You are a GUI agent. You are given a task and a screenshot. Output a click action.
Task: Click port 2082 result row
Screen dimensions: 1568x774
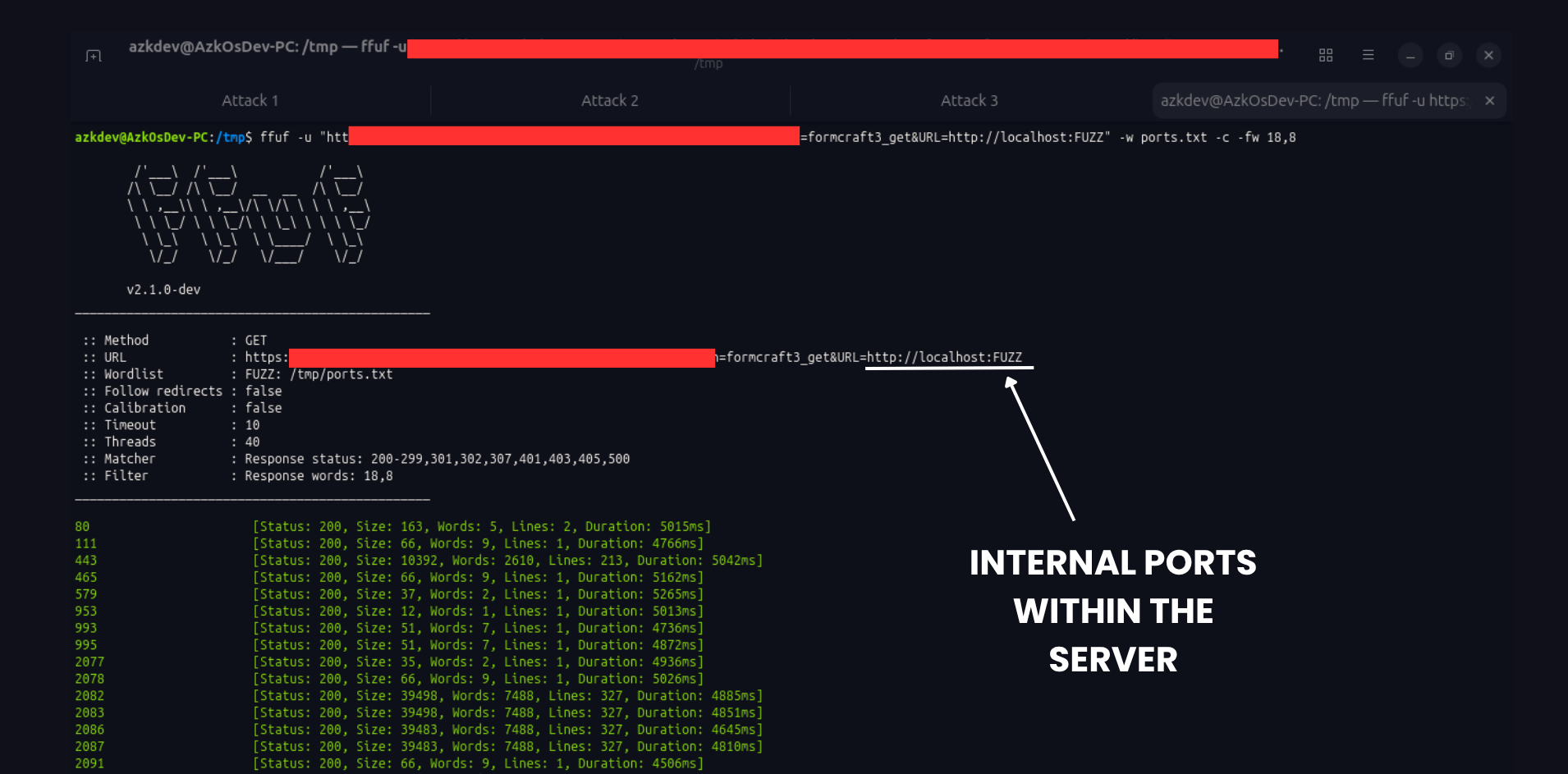click(x=419, y=696)
